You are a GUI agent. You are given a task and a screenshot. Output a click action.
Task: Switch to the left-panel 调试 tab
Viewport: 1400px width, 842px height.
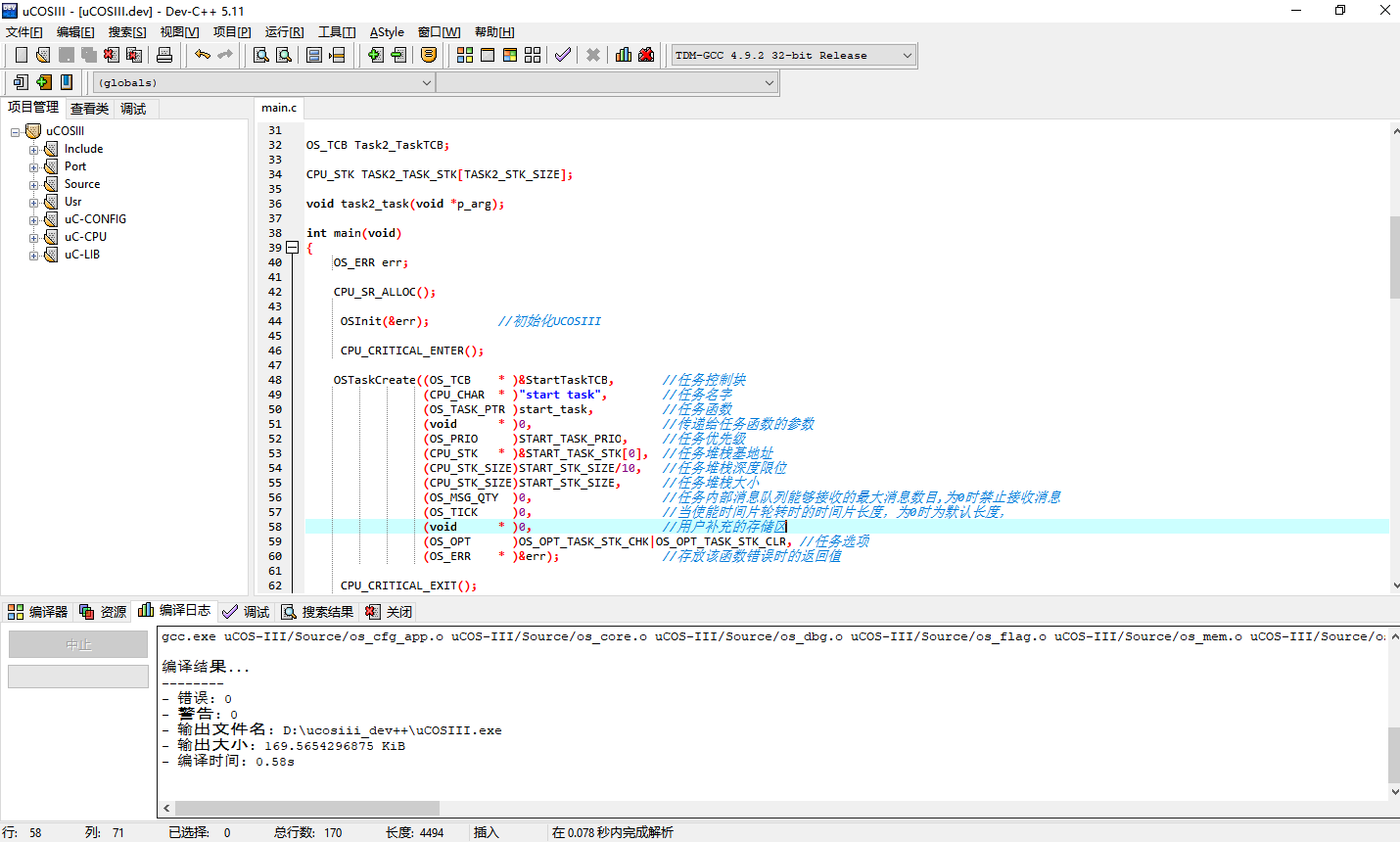click(133, 109)
